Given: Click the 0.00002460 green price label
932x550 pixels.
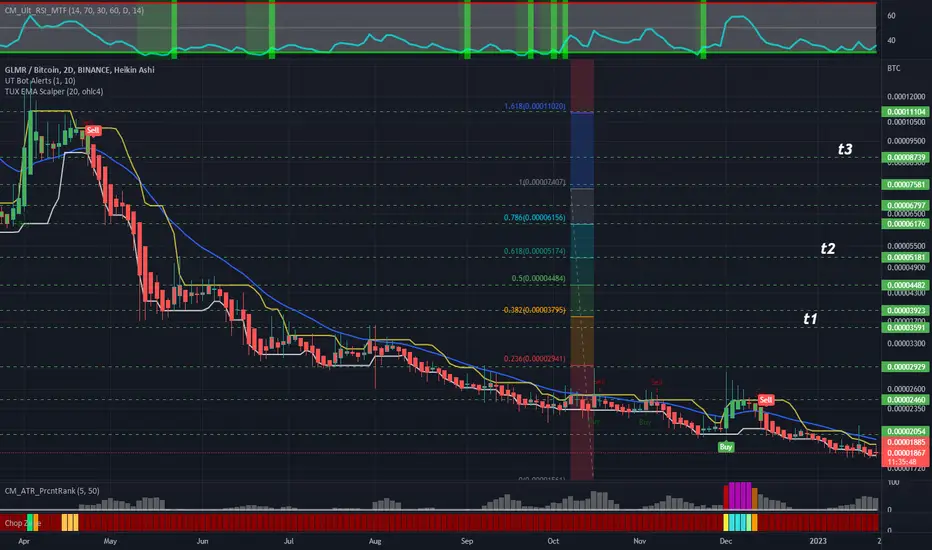Looking at the screenshot, I should 906,400.
